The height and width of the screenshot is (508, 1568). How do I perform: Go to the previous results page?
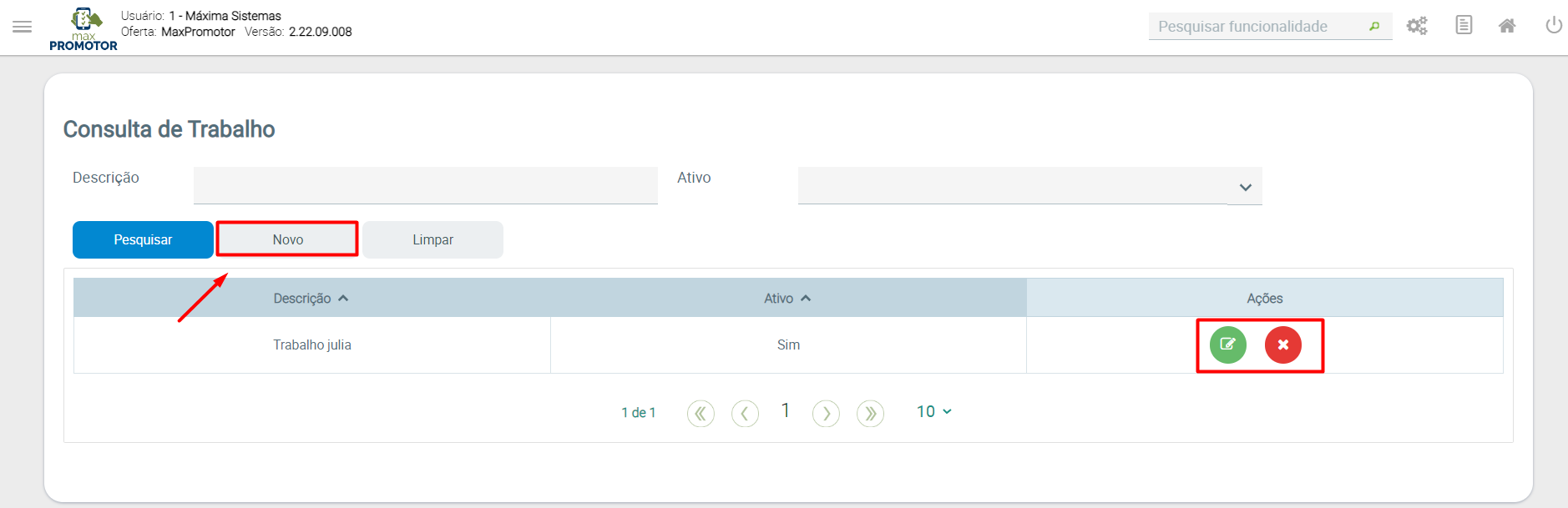[745, 413]
